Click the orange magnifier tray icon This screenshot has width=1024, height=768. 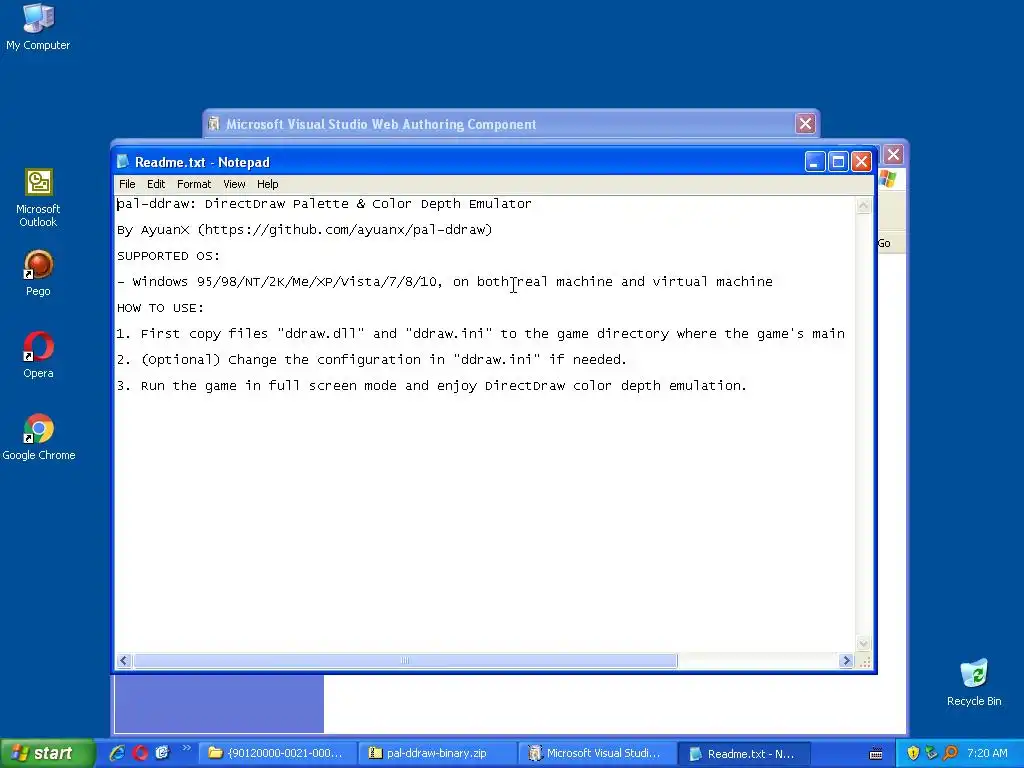click(x=950, y=753)
